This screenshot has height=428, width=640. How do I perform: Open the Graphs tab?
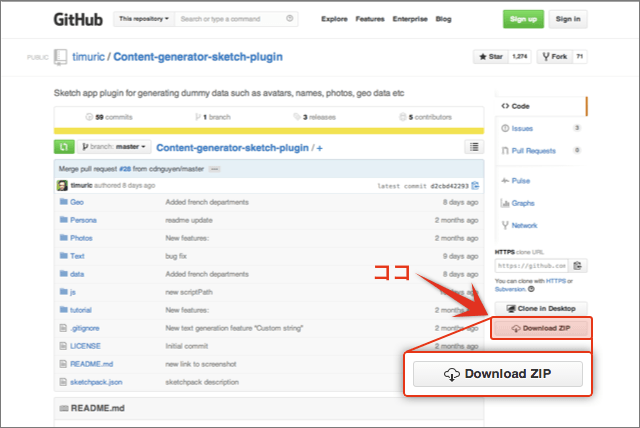click(x=523, y=203)
